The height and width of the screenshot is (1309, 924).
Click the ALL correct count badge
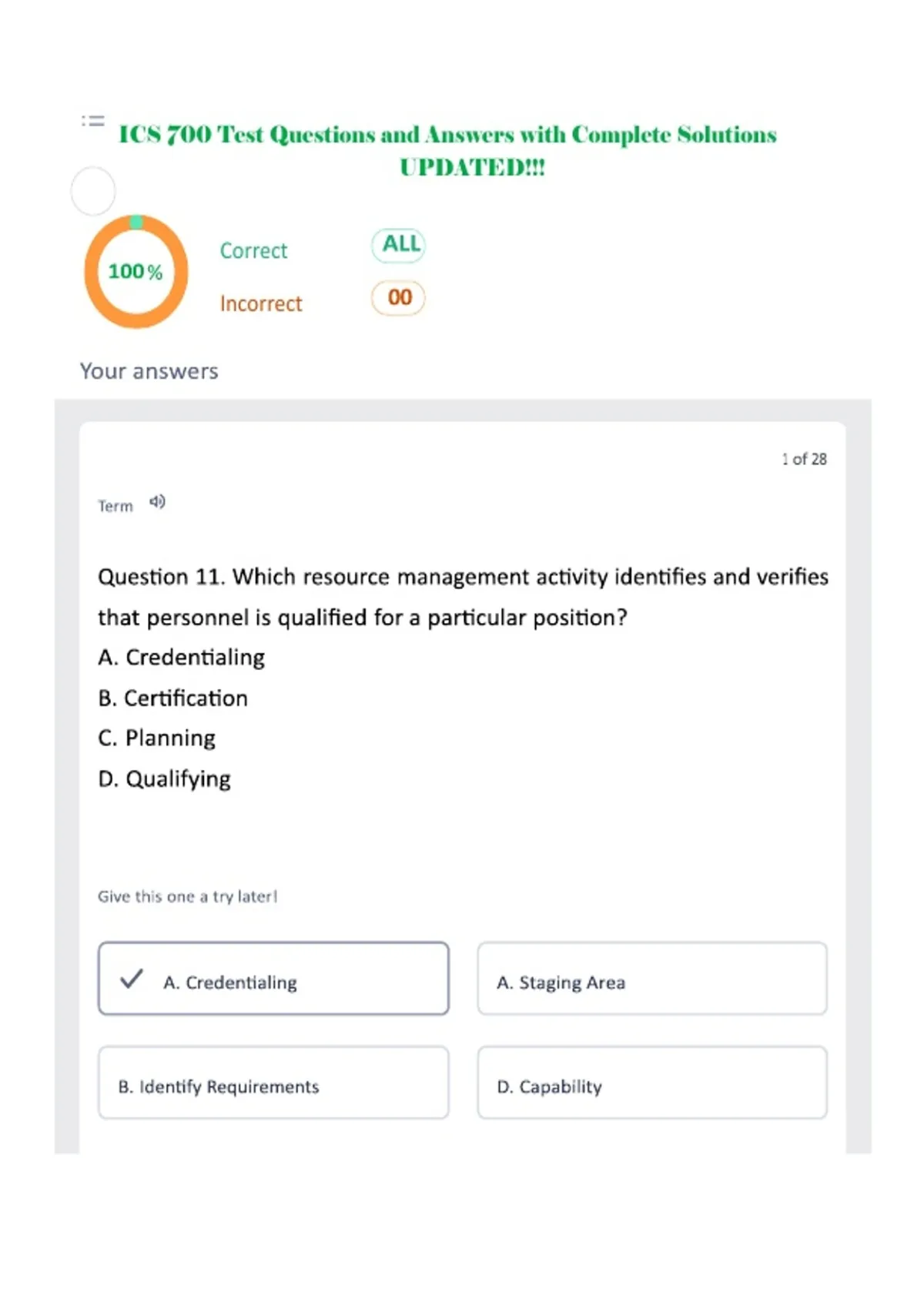399,245
